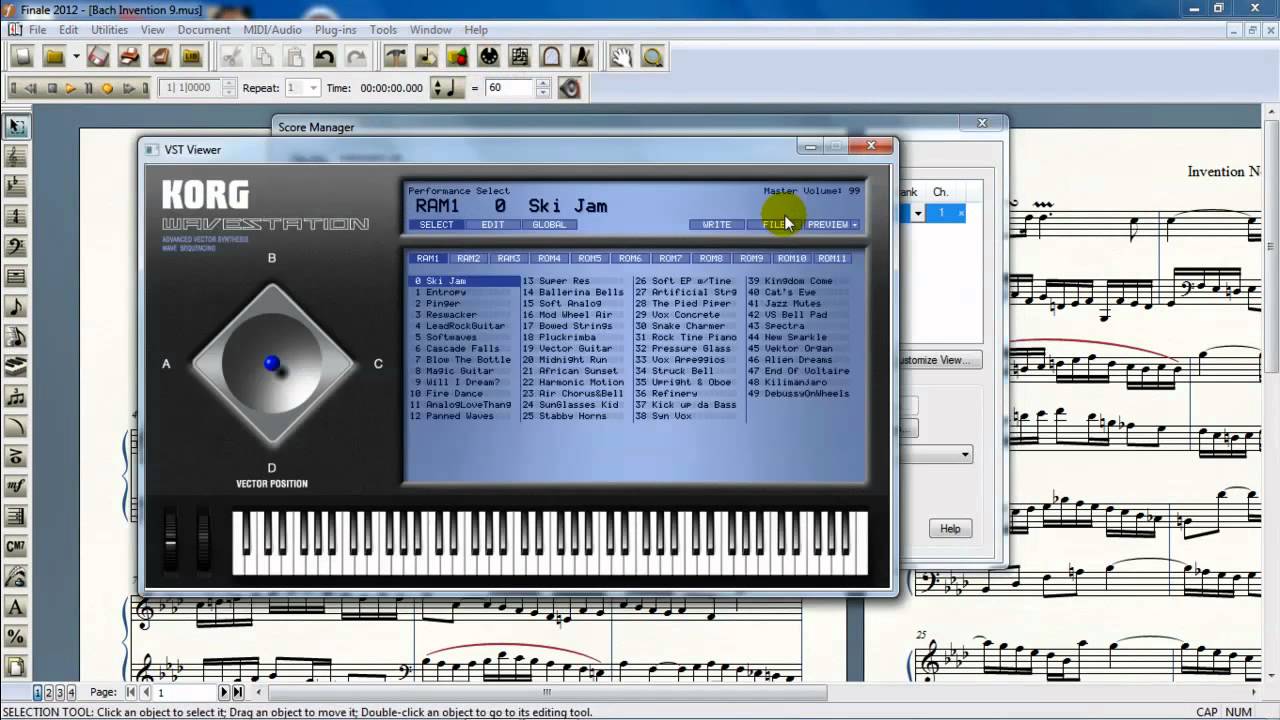This screenshot has width=1280, height=720.
Task: Select the Resize percent tool
Action: 16,637
